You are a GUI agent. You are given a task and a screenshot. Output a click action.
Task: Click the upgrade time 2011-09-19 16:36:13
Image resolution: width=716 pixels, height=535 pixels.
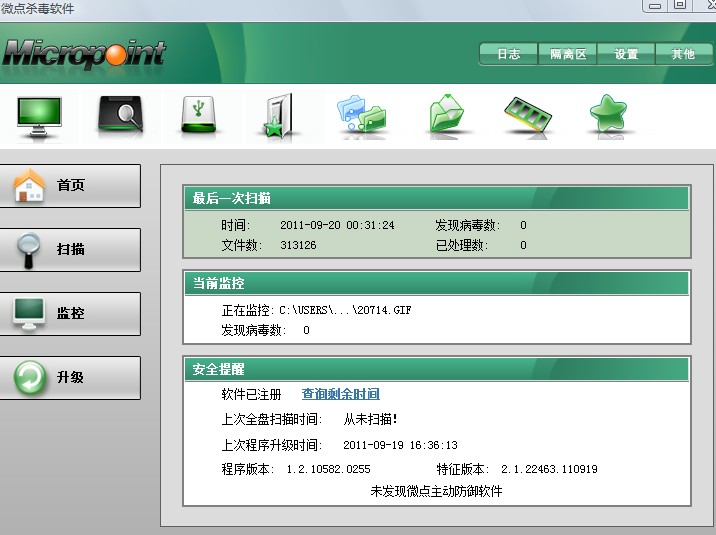[400, 445]
